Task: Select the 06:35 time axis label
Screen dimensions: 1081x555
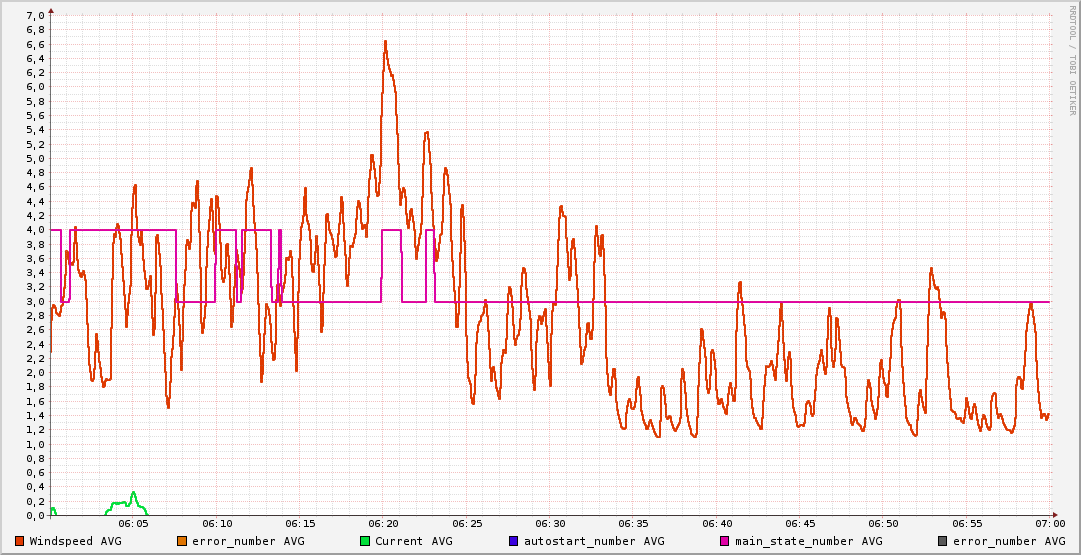Action: click(633, 523)
